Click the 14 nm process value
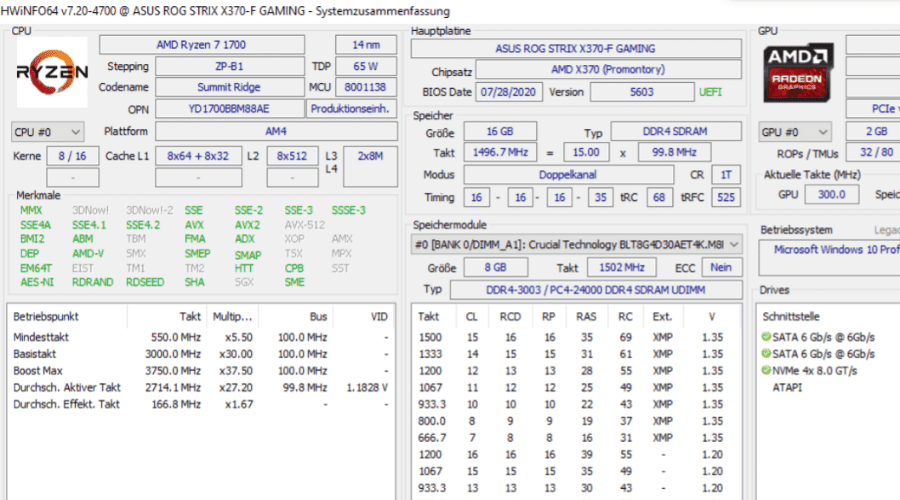This screenshot has height=500, width=900. [x=366, y=45]
